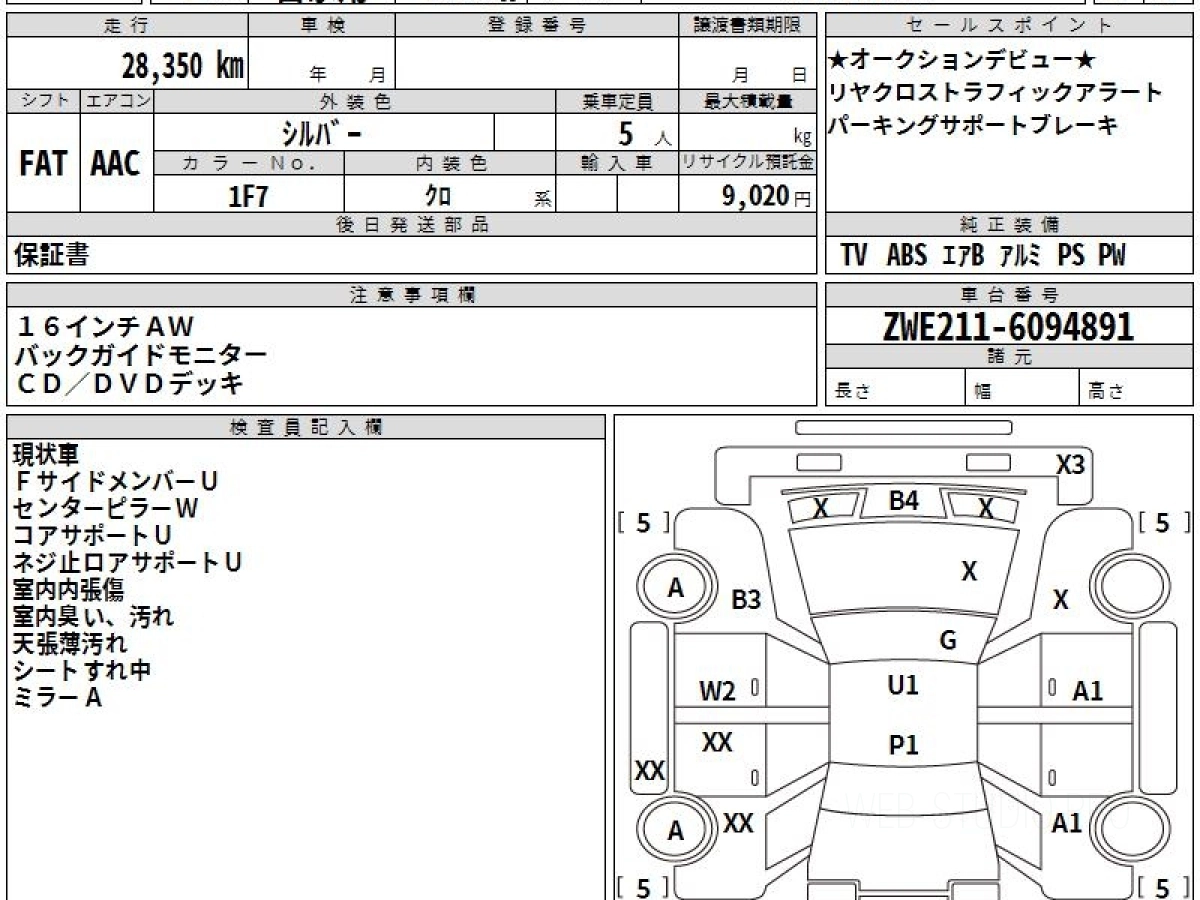
Task: Click the W2 mark on the door
Action: coord(717,691)
